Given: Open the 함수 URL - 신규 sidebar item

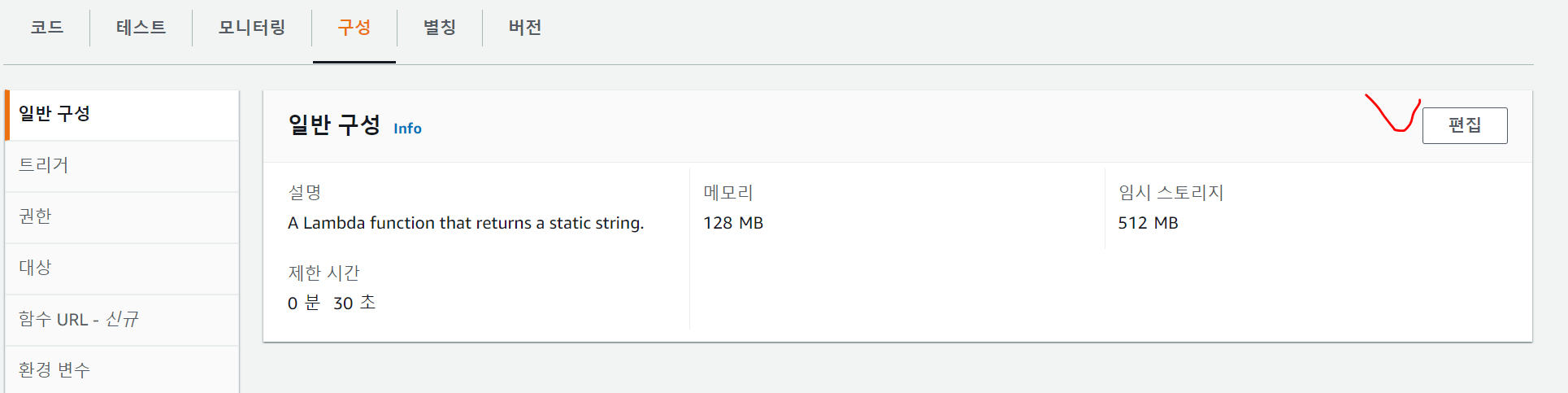Looking at the screenshot, I should coord(79,319).
